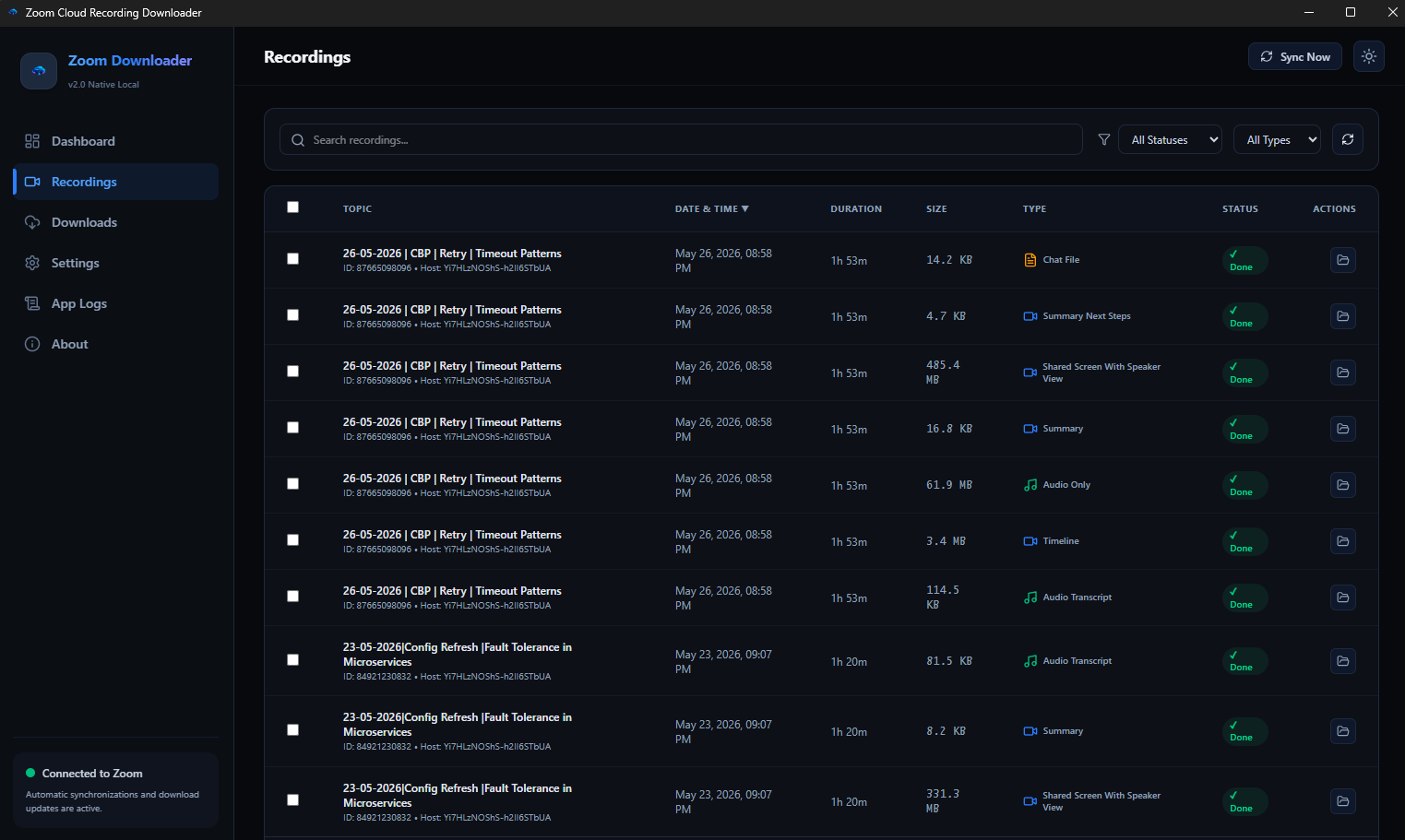Click the App Logs scroll icon
Screen dimensions: 1405x840
[x=32, y=303]
